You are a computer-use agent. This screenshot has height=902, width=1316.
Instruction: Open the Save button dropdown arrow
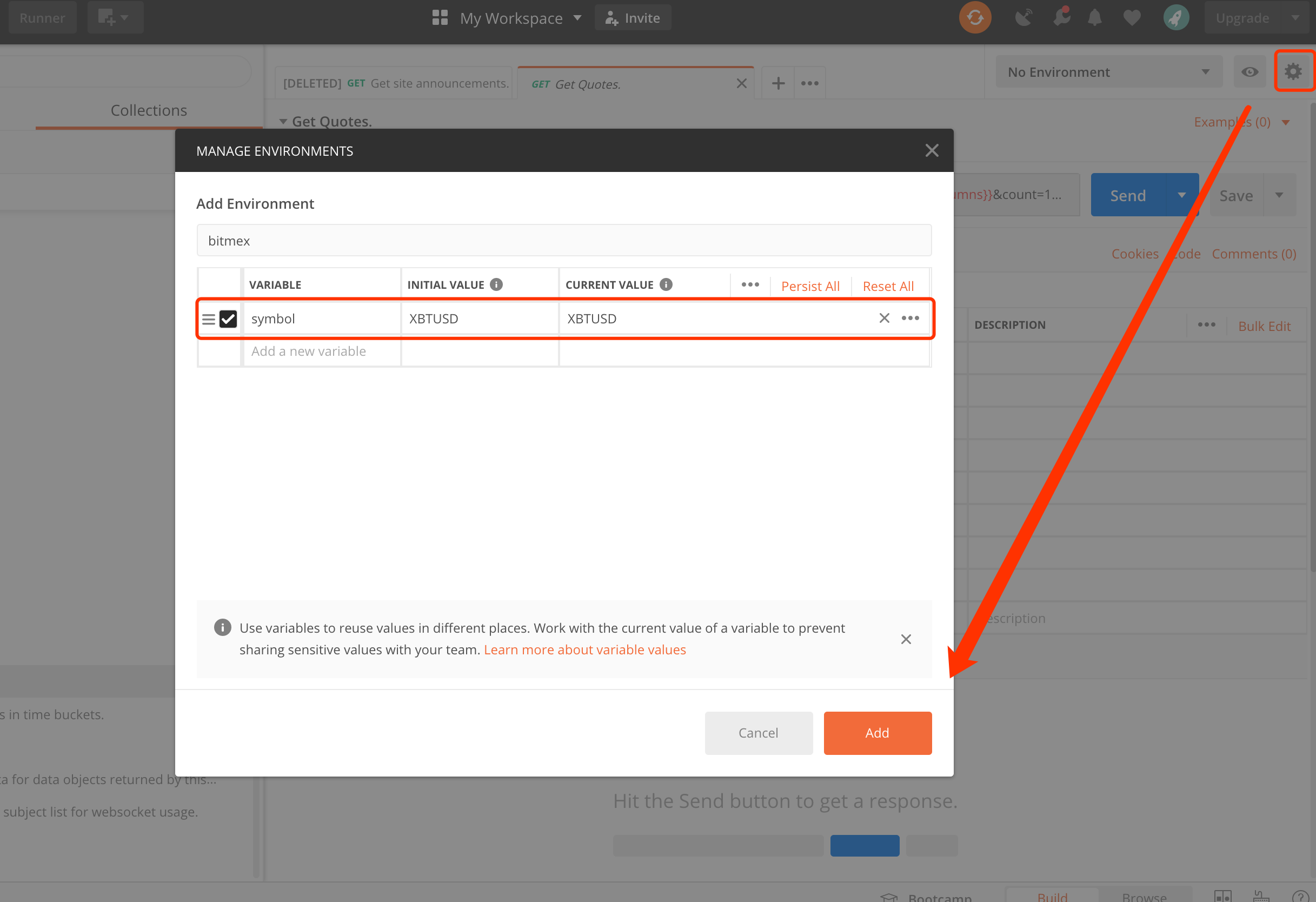(1279, 195)
